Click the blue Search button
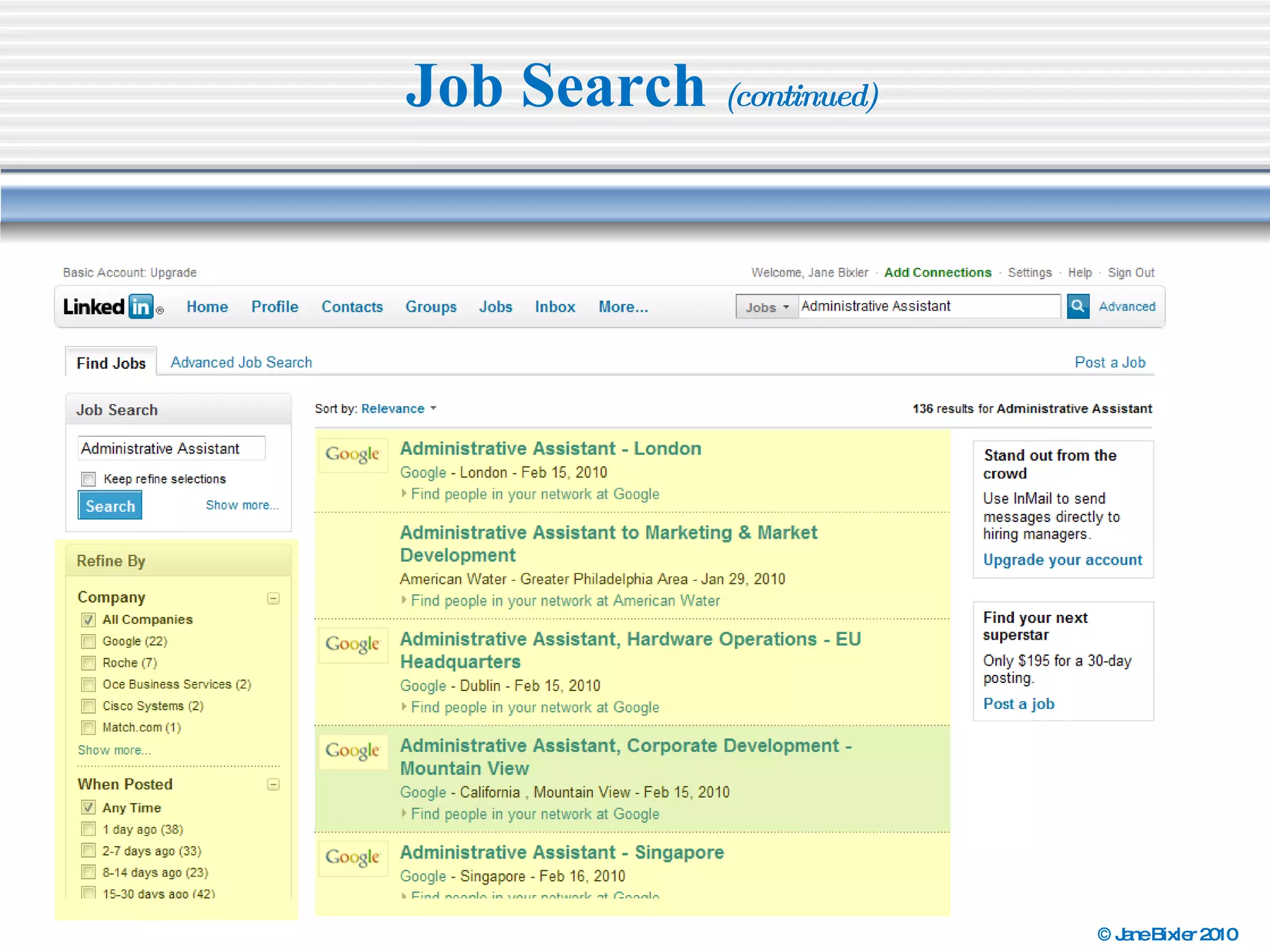The image size is (1270, 952). coord(110,506)
